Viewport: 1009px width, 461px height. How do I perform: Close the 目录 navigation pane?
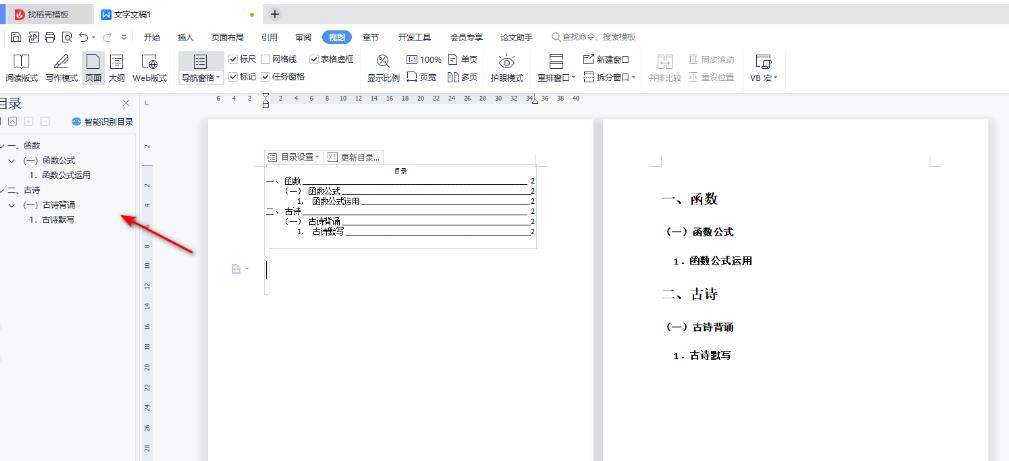[x=126, y=103]
